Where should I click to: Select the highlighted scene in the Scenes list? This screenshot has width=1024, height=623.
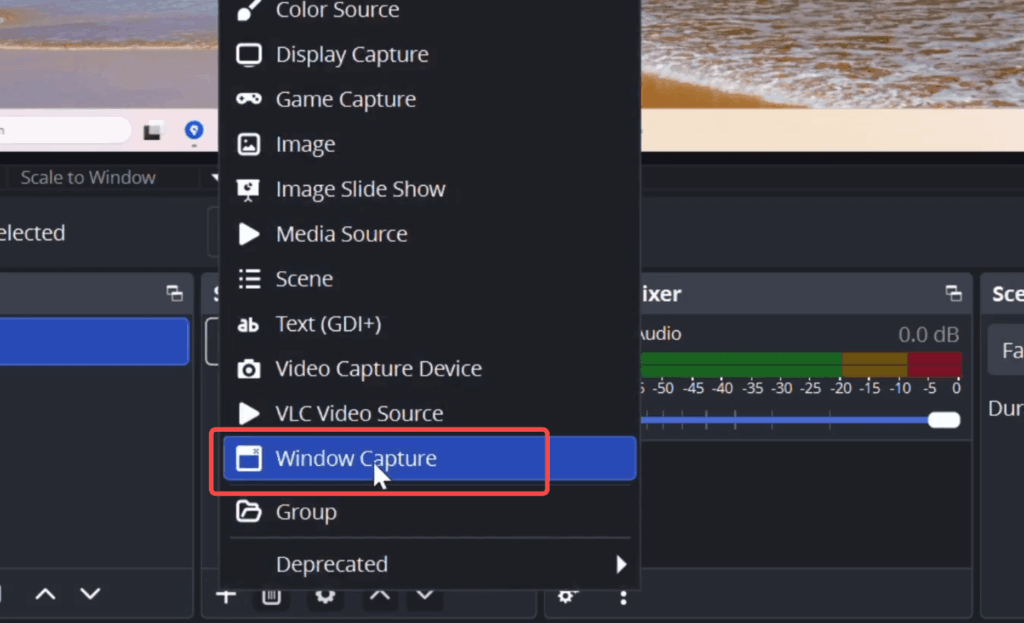click(93, 342)
